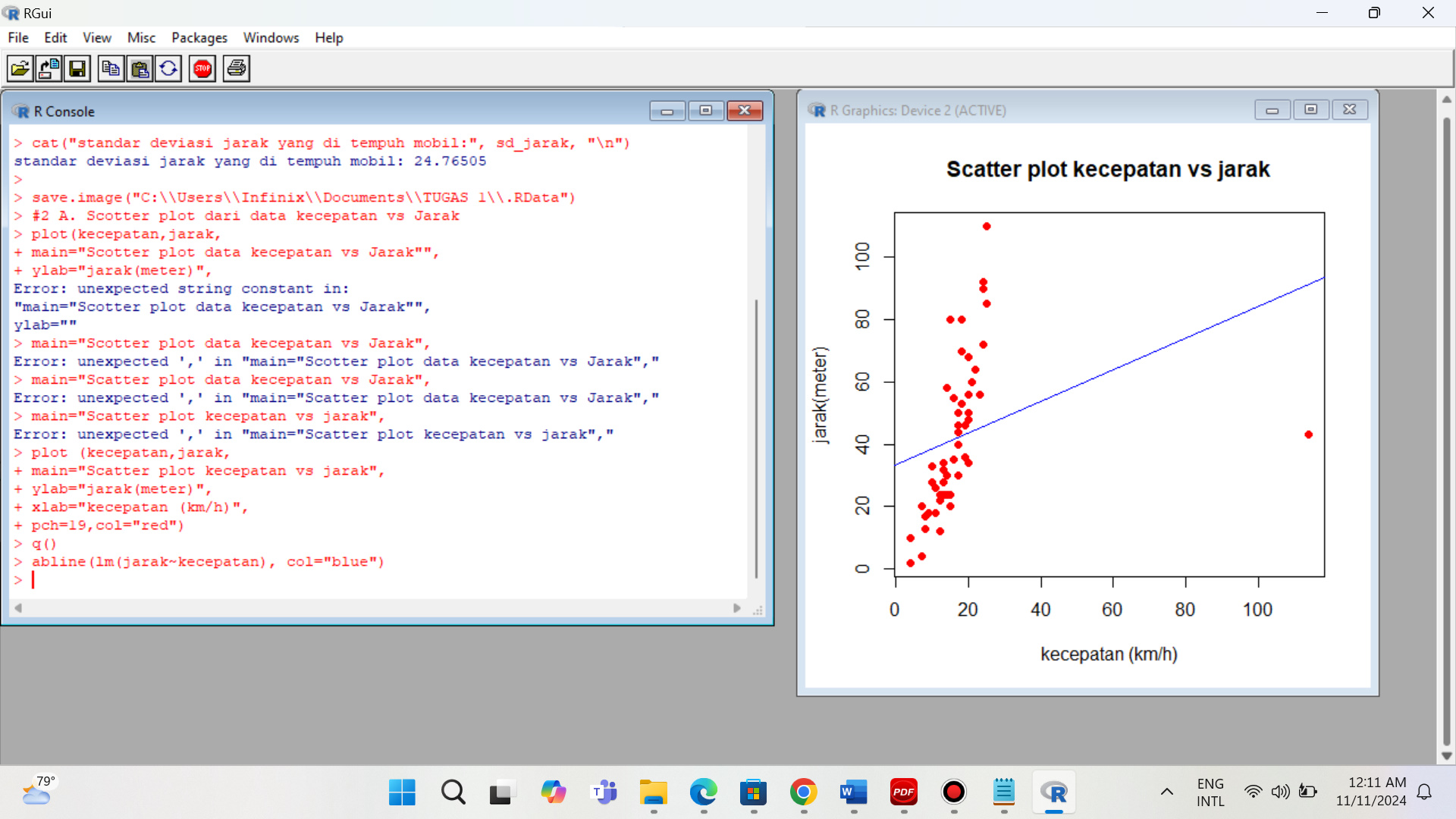Click the y-axis label 'jarak(meter)'
Screen dimensions: 1456x819
pos(820,395)
